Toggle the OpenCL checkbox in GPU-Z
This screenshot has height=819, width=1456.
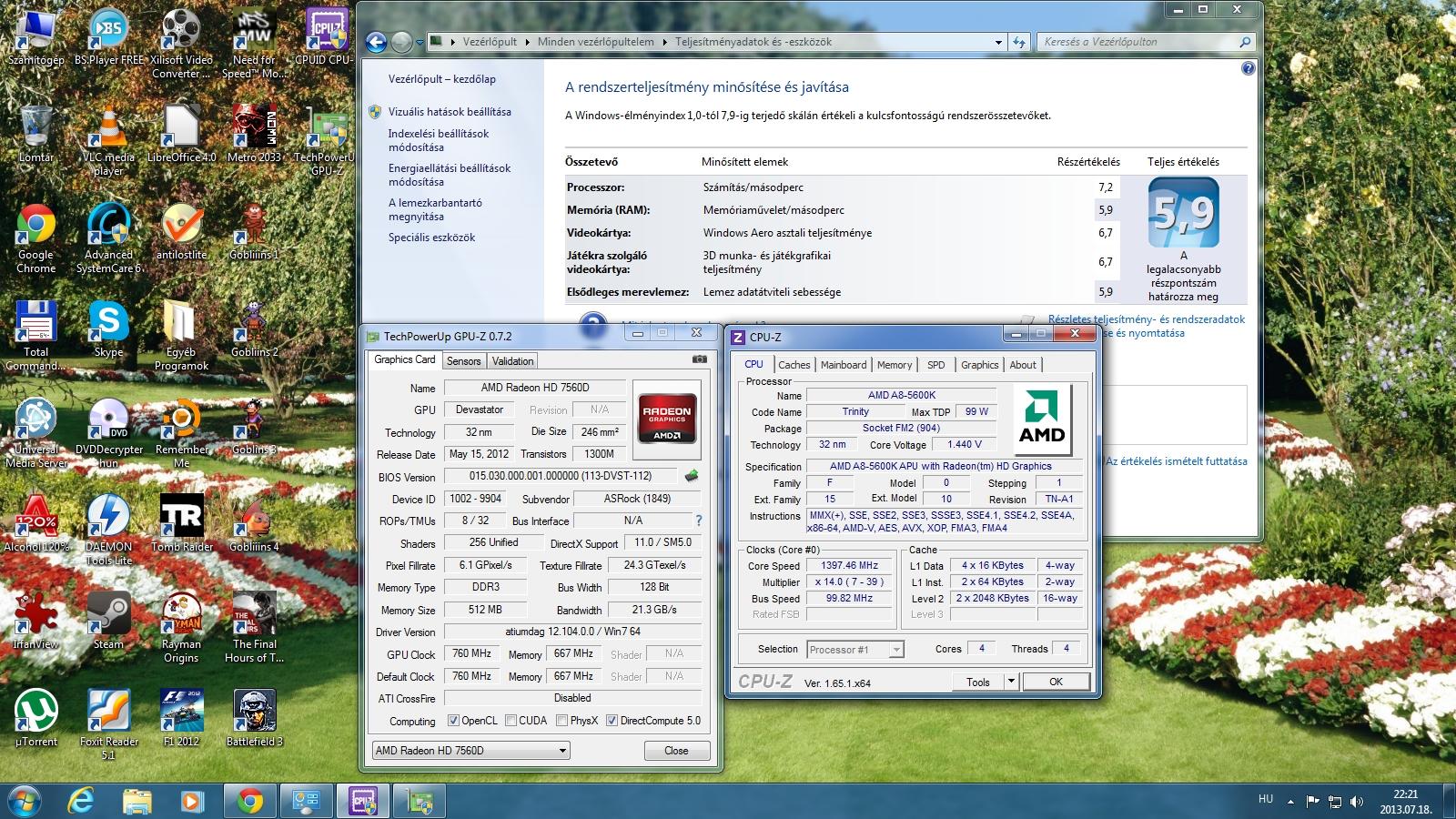click(453, 721)
